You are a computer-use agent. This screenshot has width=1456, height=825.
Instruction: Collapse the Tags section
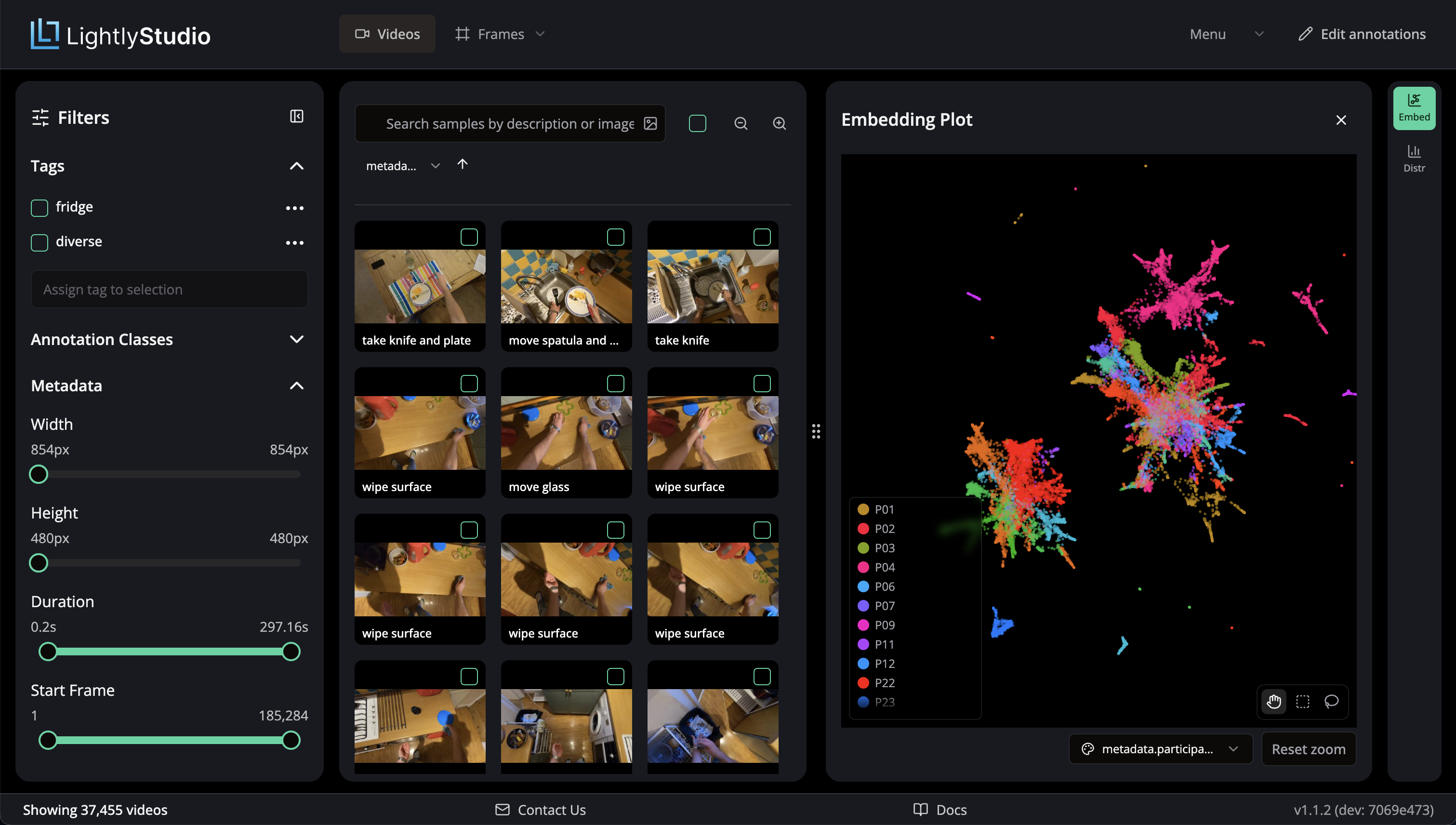296,166
